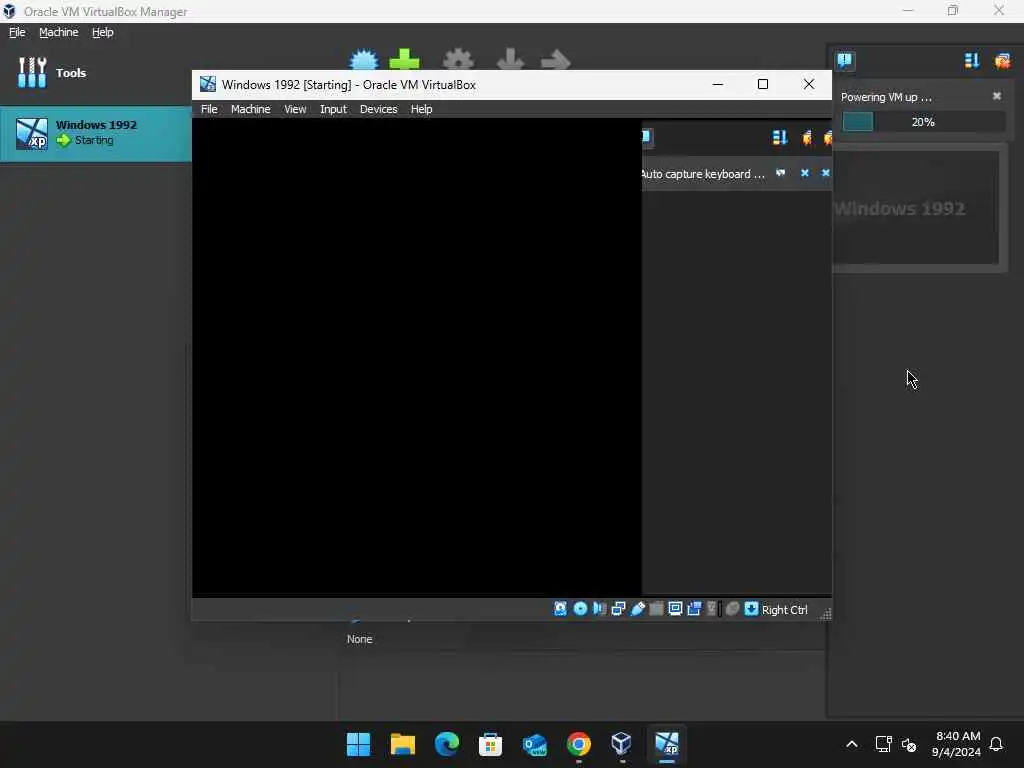Open the Machine menu in the Windows 1992 VM window

coord(251,109)
